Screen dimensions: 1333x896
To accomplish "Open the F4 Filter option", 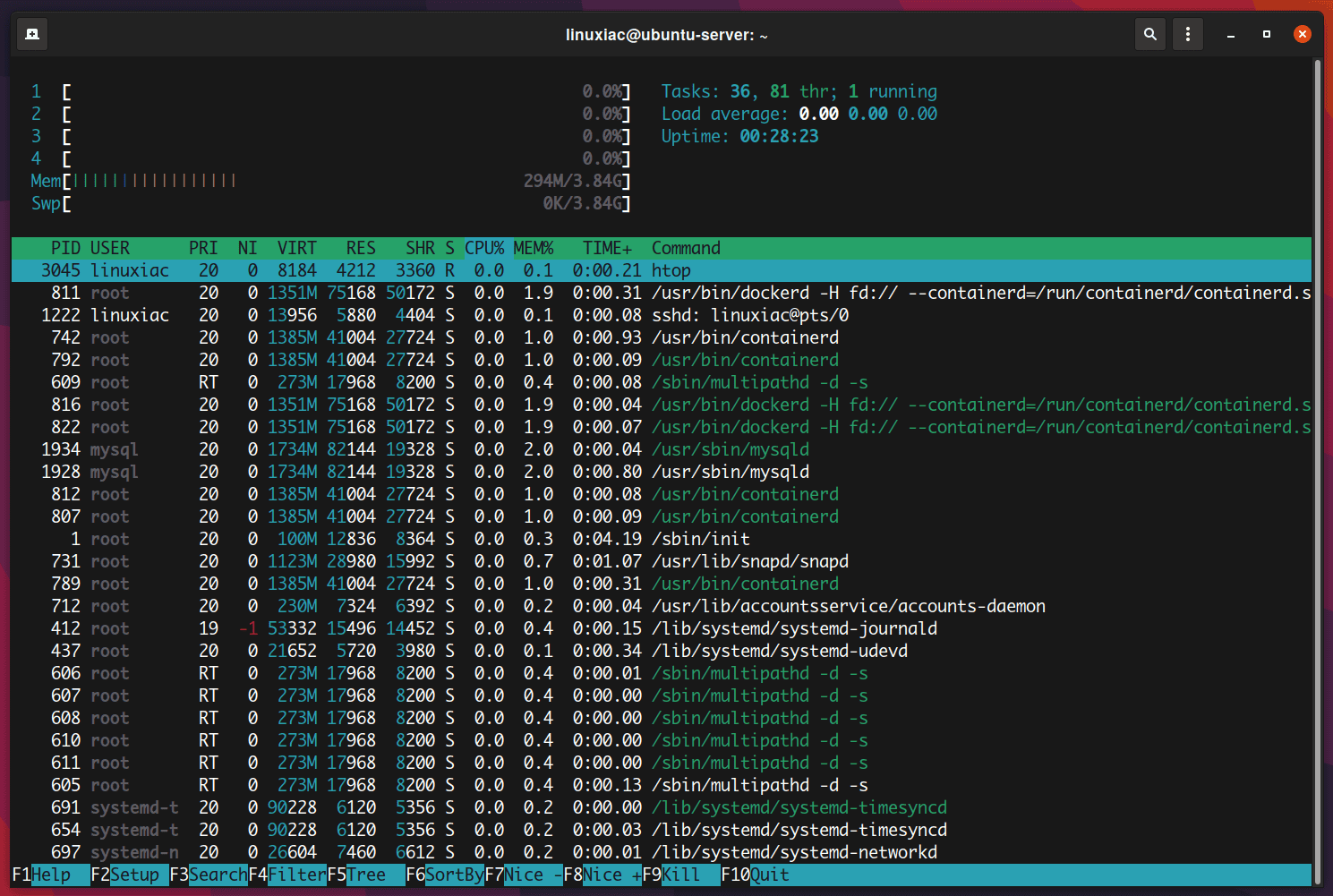I will click(x=287, y=875).
